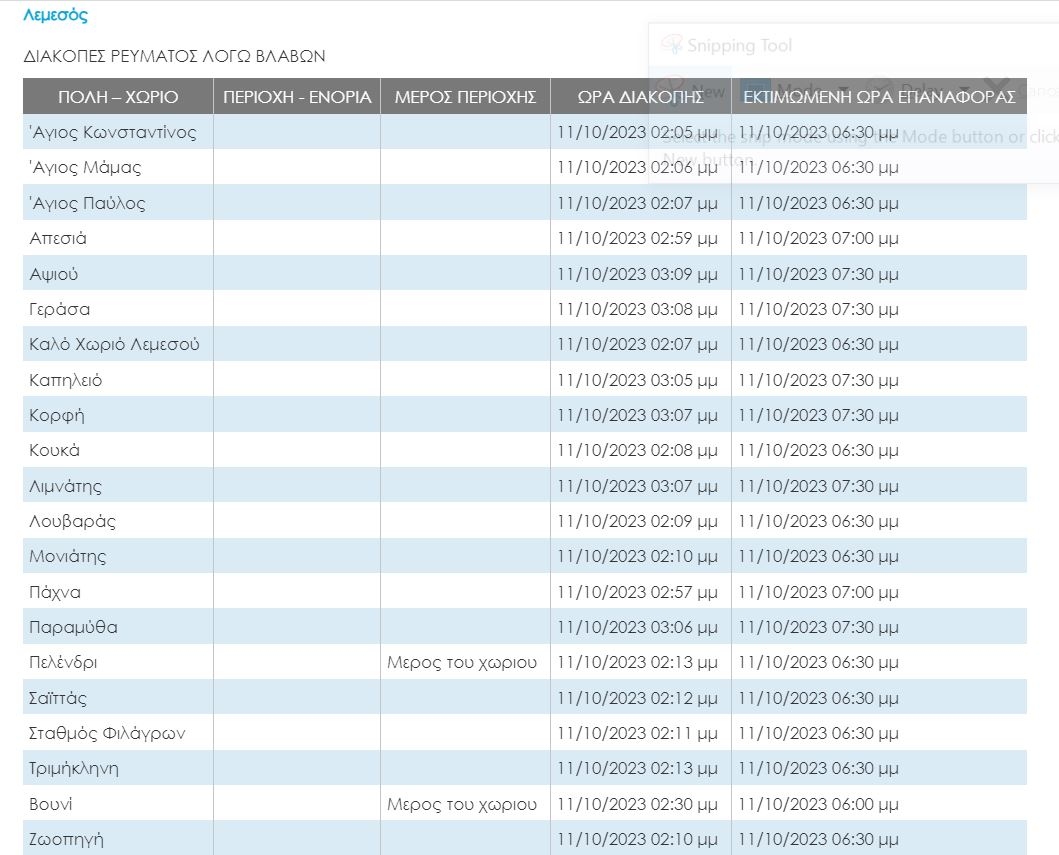The height and width of the screenshot is (855, 1059).
Task: Click the 06:30 μμ restoration time for Καλό Χωριό Λεμεσού
Action: pos(818,344)
